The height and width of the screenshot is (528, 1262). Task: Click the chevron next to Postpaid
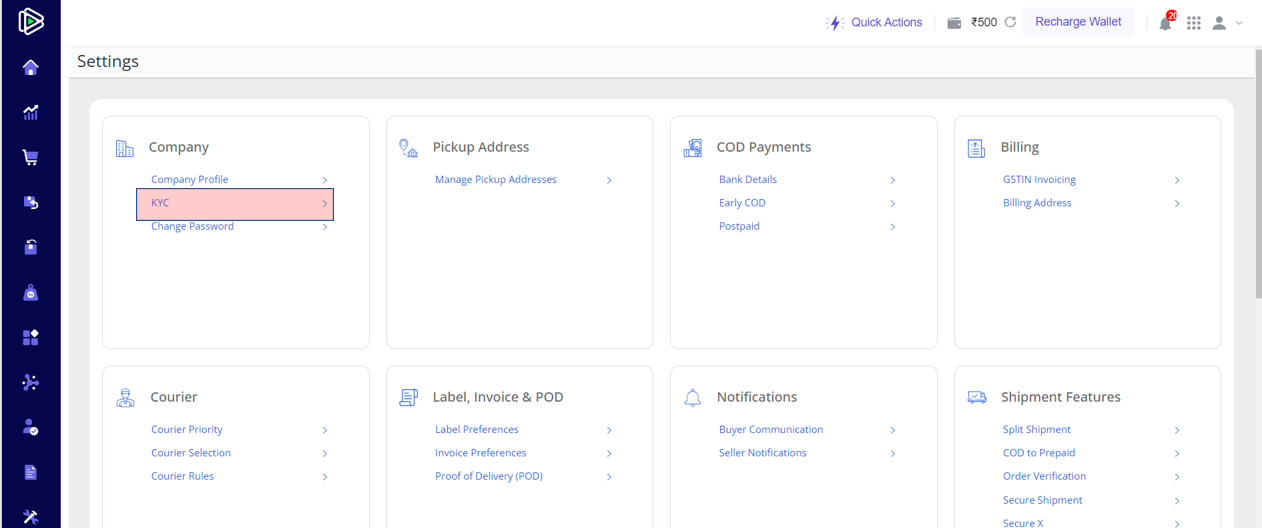[x=893, y=227]
